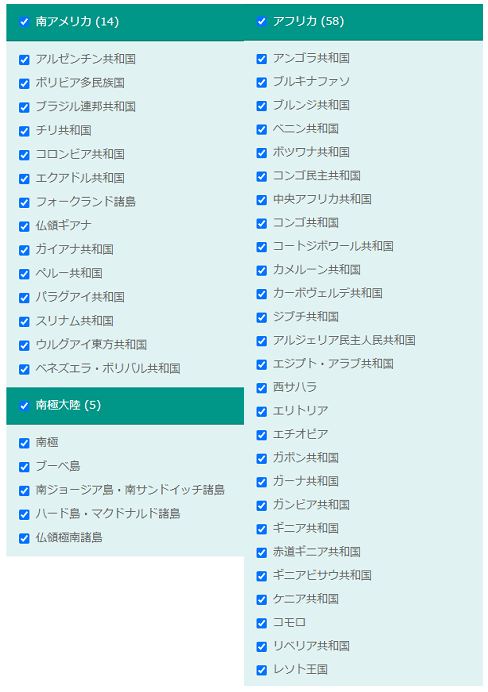The image size is (488, 692).
Task: Uncheck the 西サハラ checkbox
Action: pos(262,387)
